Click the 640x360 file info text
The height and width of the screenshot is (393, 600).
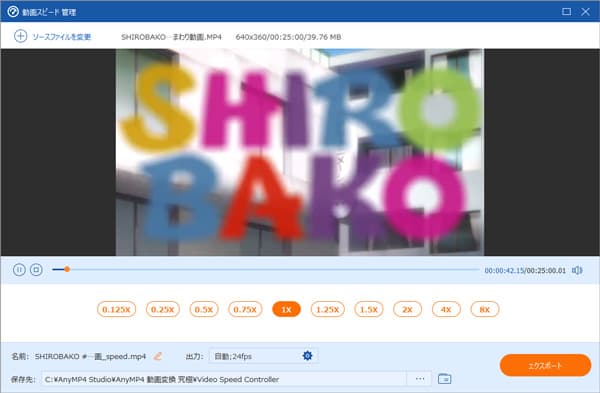[x=289, y=37]
